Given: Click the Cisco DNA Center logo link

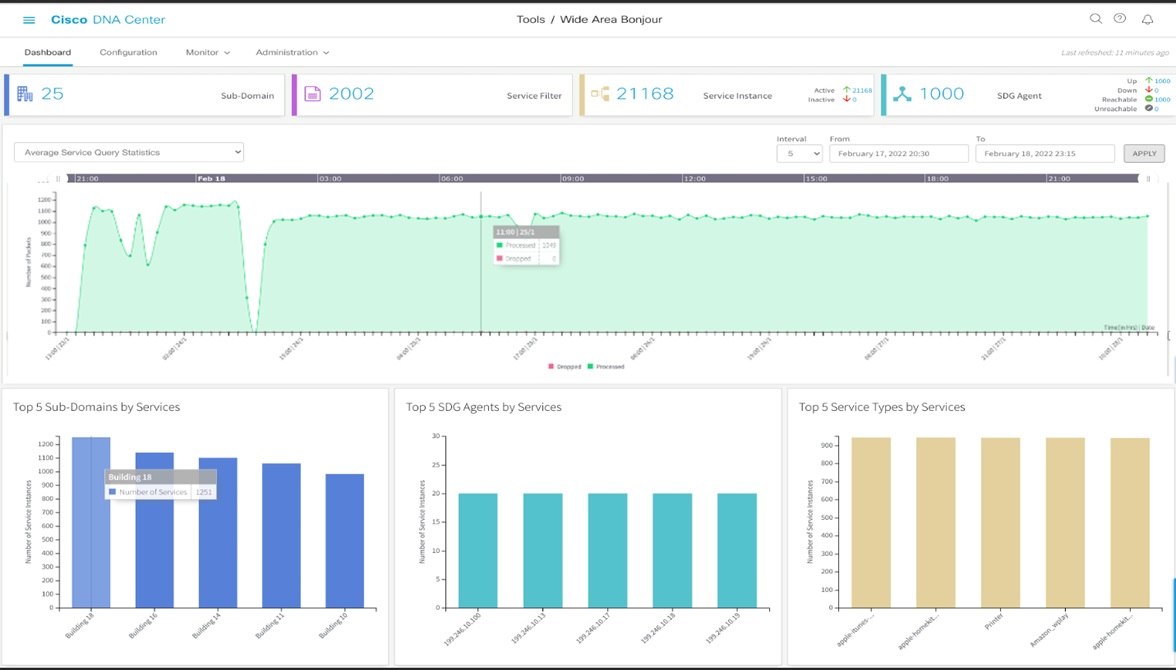Looking at the screenshot, I should (x=108, y=20).
